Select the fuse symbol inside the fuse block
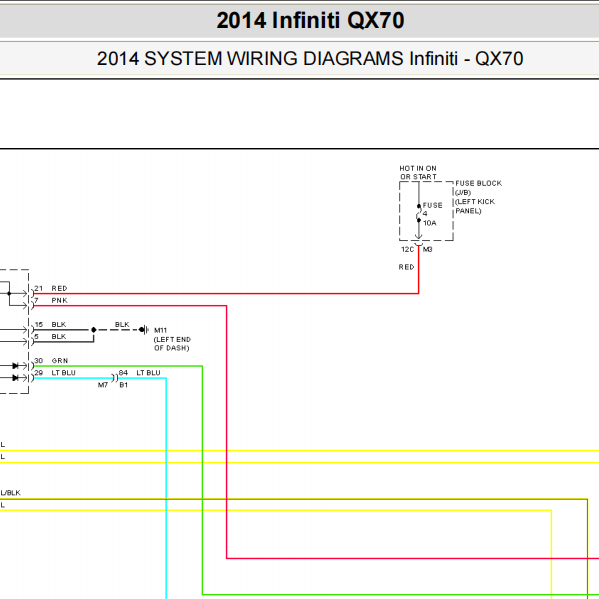Screen dimensions: 599x599 (419, 213)
